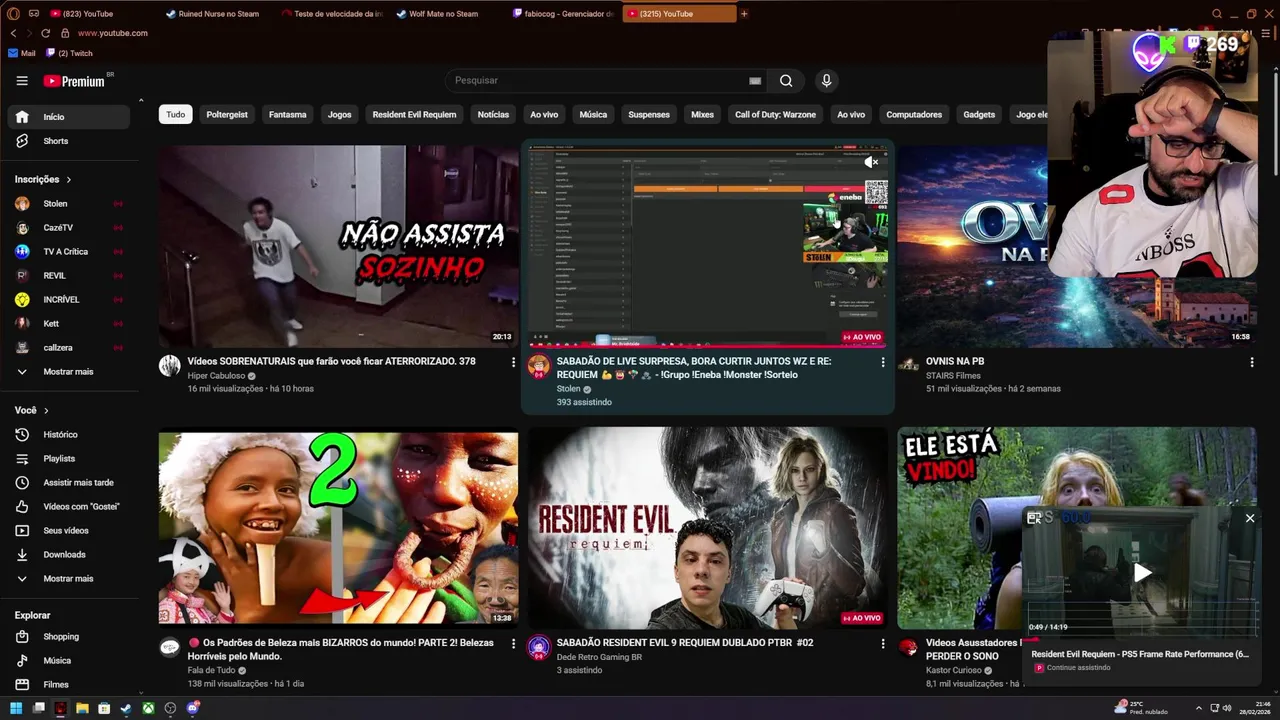The height and width of the screenshot is (720, 1280).
Task: Select the Gadgets filter chip
Action: point(979,115)
